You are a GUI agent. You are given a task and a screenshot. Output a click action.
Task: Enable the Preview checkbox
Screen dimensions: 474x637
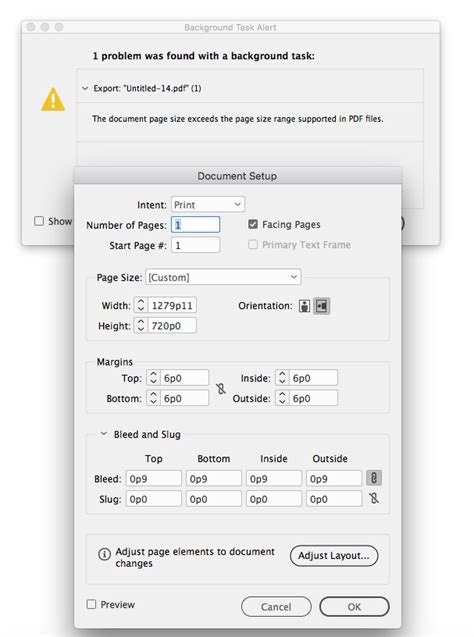point(91,604)
